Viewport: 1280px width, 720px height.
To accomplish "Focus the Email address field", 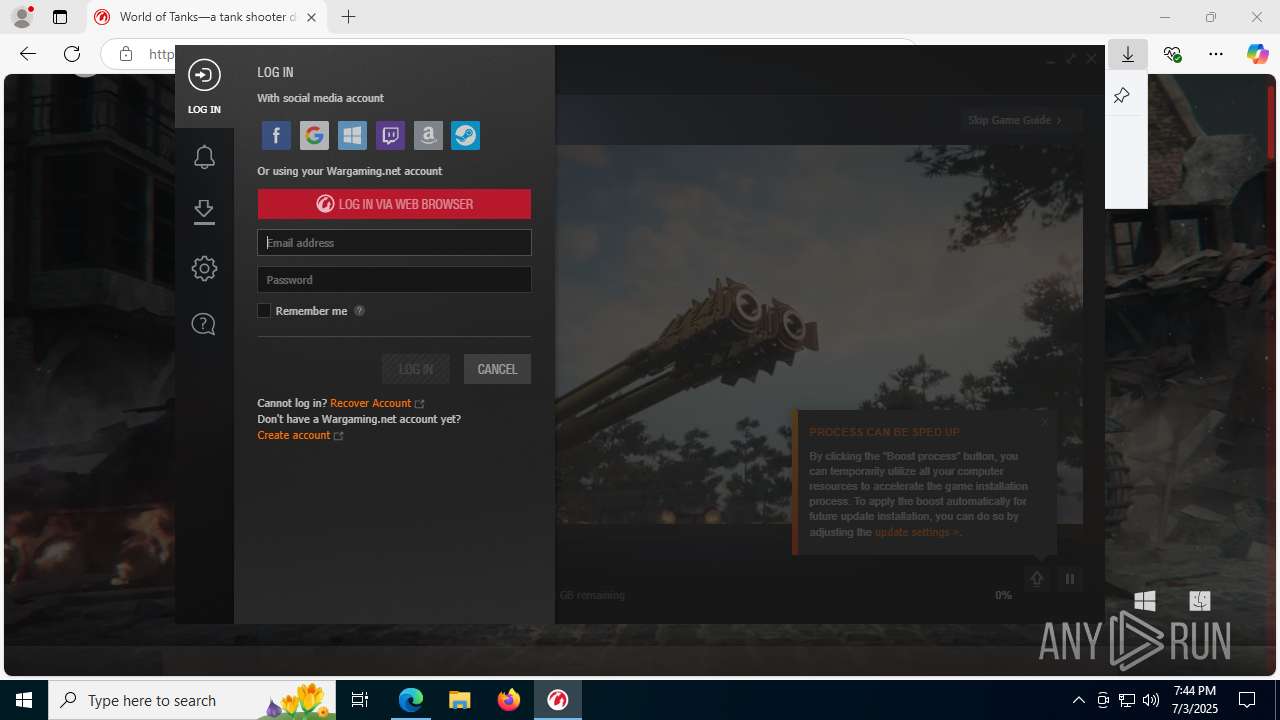I will [394, 242].
